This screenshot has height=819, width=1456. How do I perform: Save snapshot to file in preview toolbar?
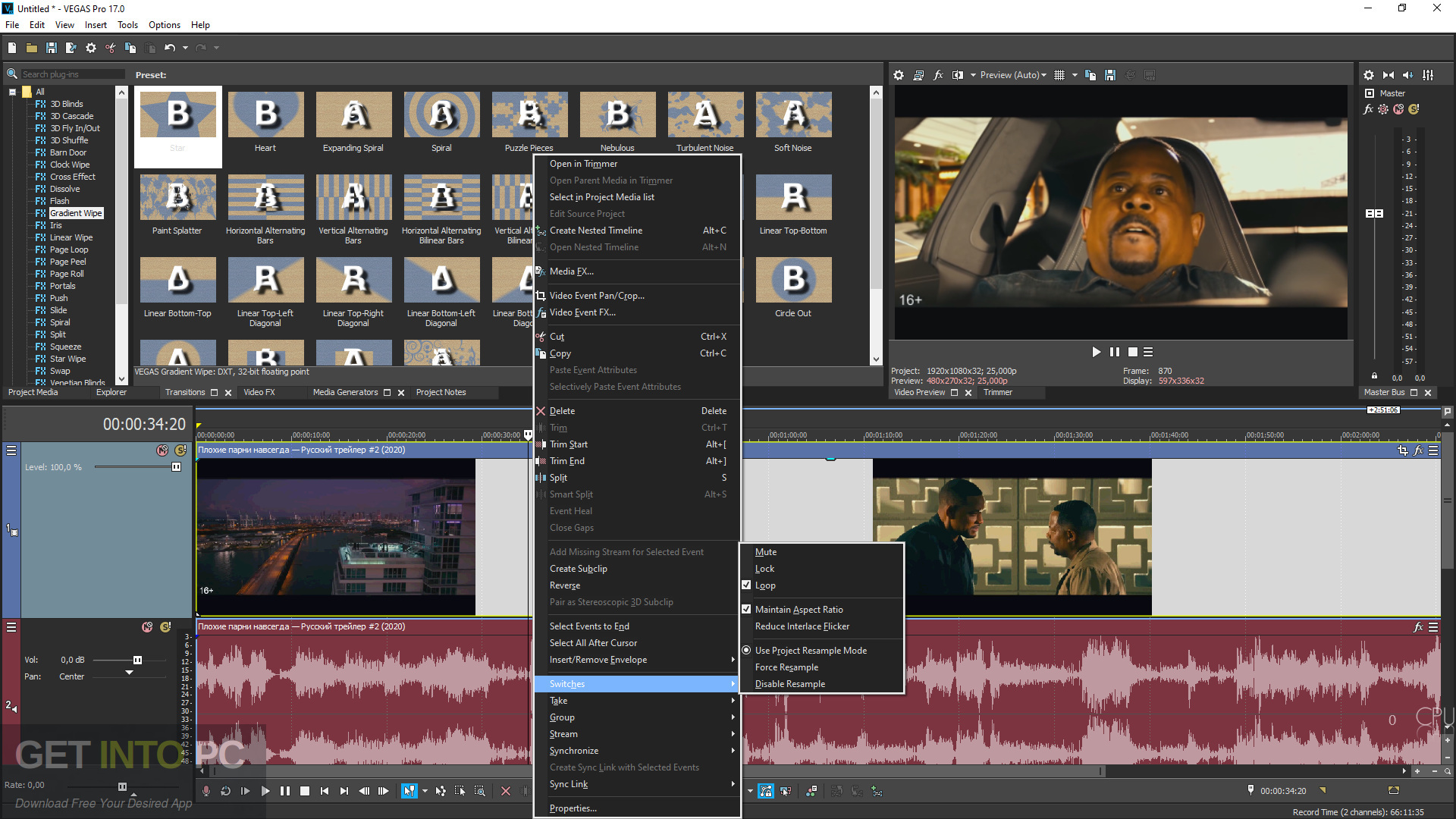point(1110,75)
